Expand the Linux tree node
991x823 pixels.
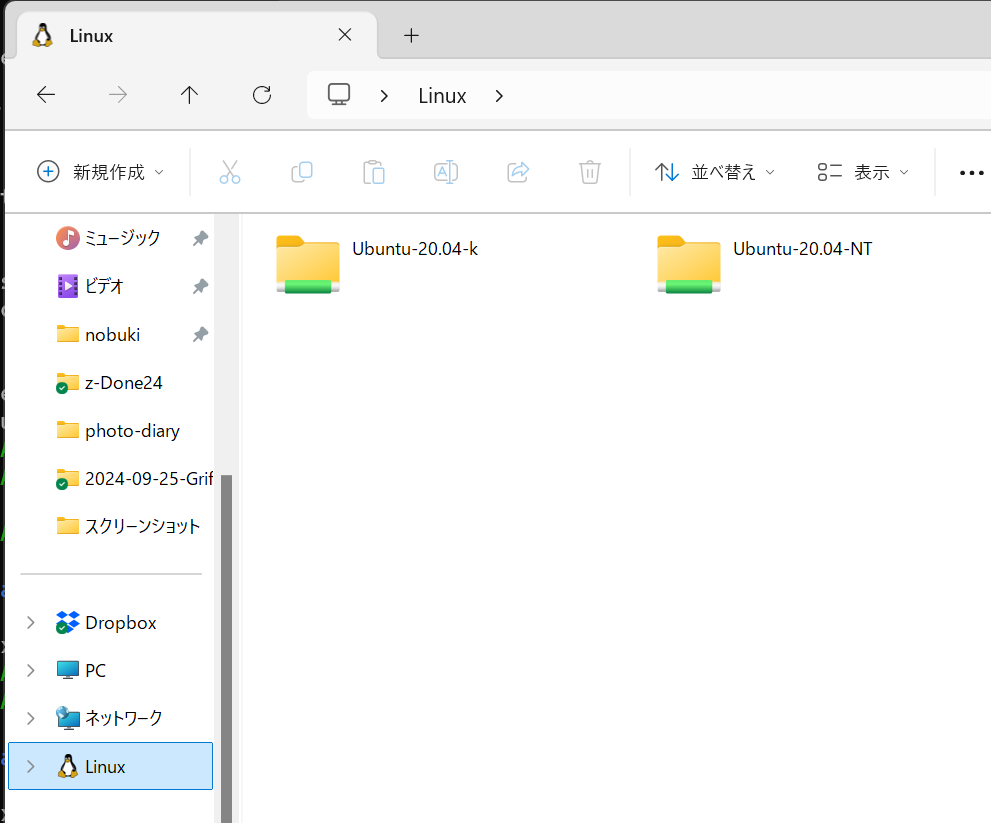tap(30, 767)
